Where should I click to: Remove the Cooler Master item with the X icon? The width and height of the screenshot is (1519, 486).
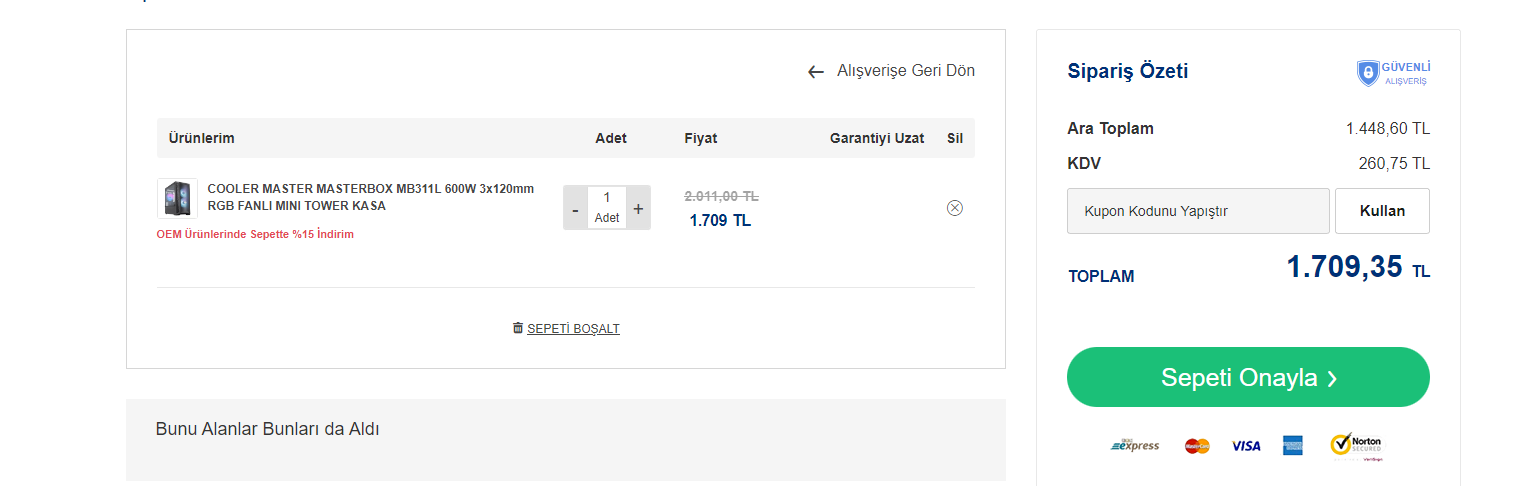[x=954, y=208]
